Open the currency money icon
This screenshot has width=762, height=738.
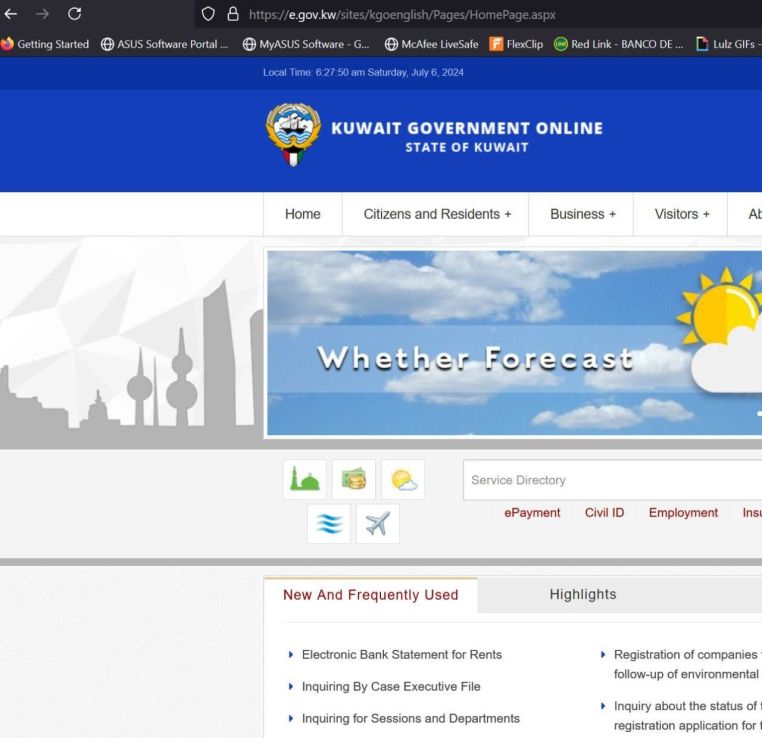[x=353, y=480]
